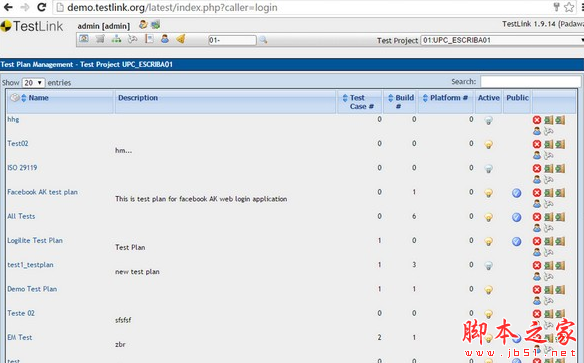Sort table by Name column arrows
The height and width of the screenshot is (363, 584).
24,98
